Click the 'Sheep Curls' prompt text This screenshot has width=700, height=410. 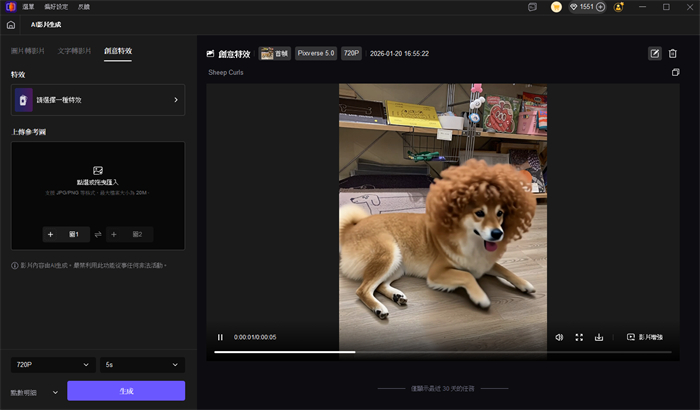pos(226,72)
